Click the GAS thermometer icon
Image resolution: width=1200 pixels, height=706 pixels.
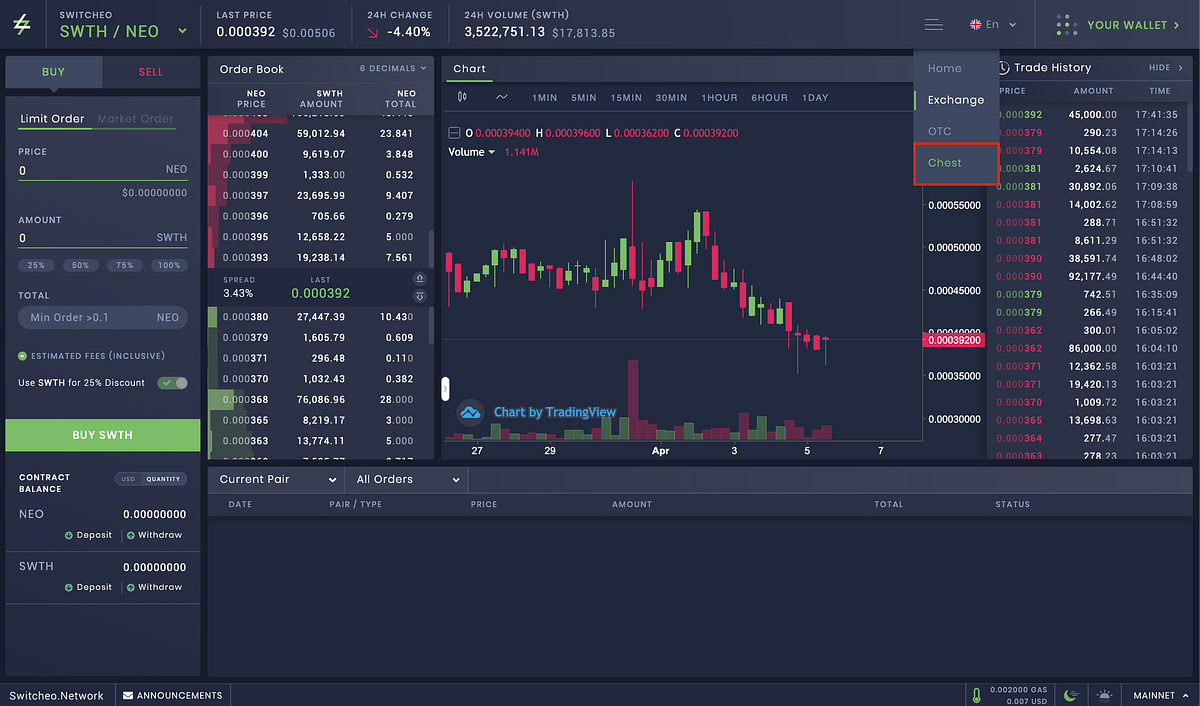976,695
